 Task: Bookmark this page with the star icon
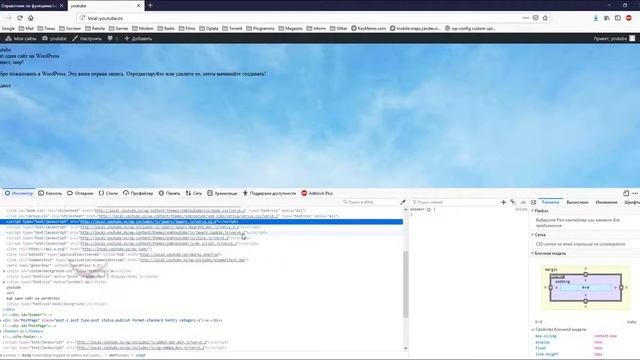point(545,18)
